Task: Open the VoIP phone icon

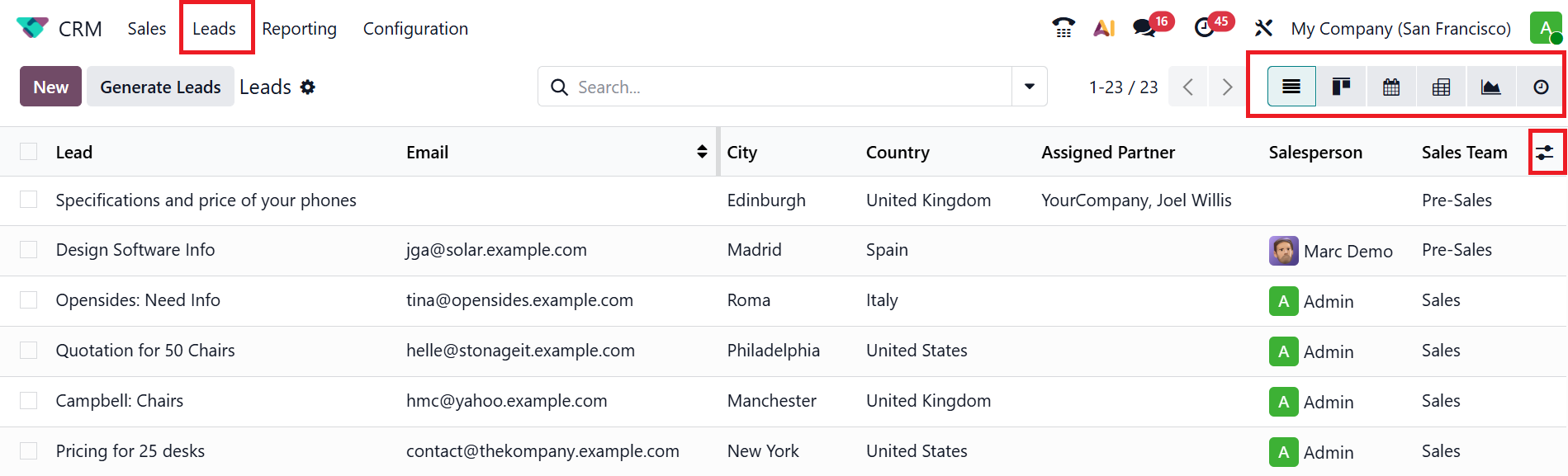Action: pos(1063,28)
